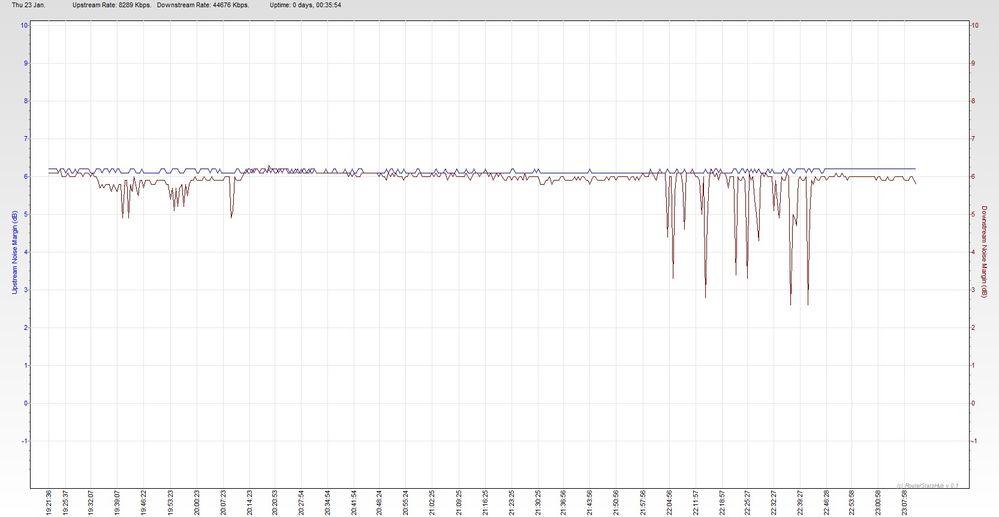Click red downstream axis value 2
This screenshot has width=999, height=517.
tap(973, 328)
